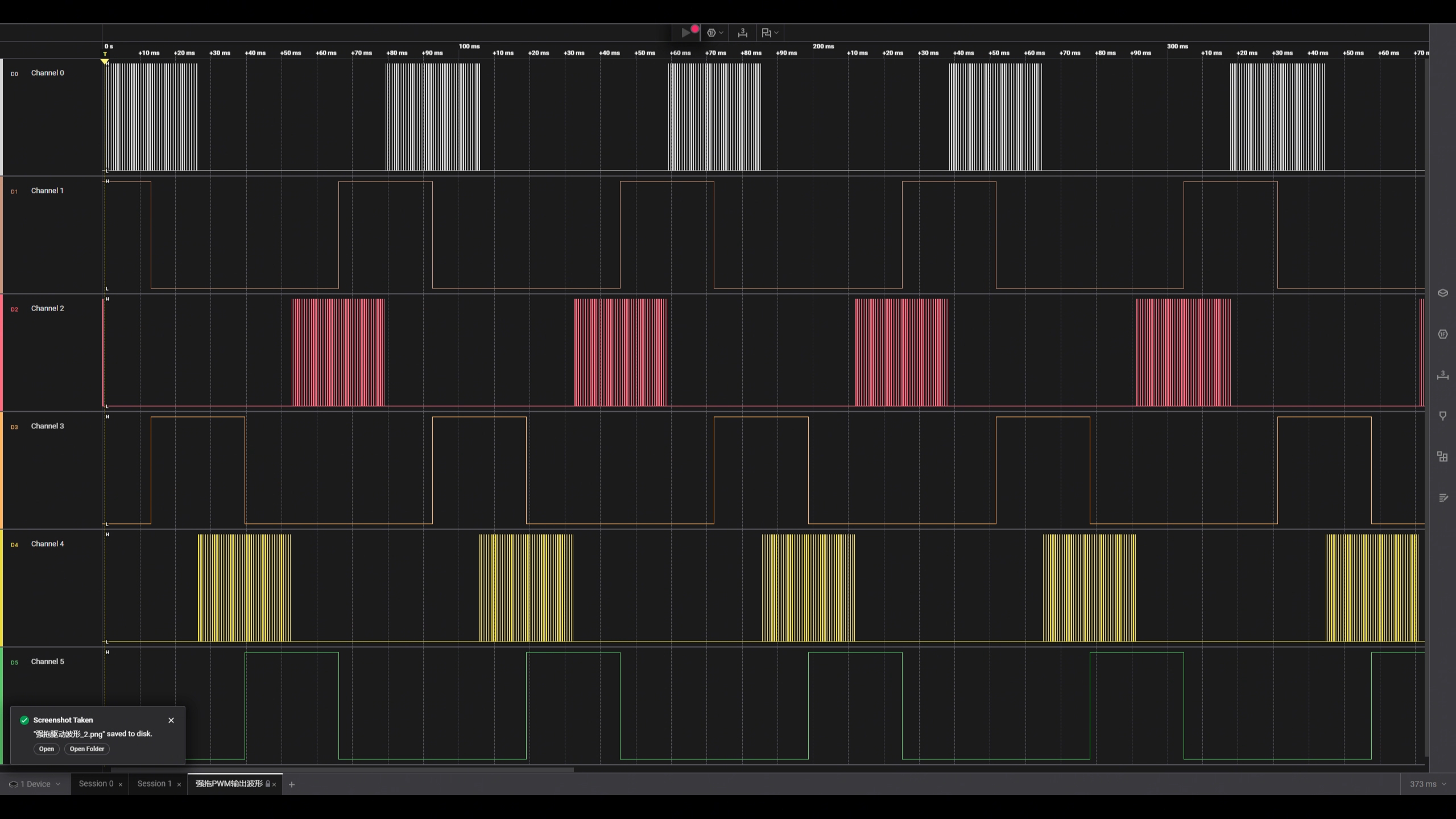Start capture with the play button
The image size is (1456, 819).
tap(686, 33)
